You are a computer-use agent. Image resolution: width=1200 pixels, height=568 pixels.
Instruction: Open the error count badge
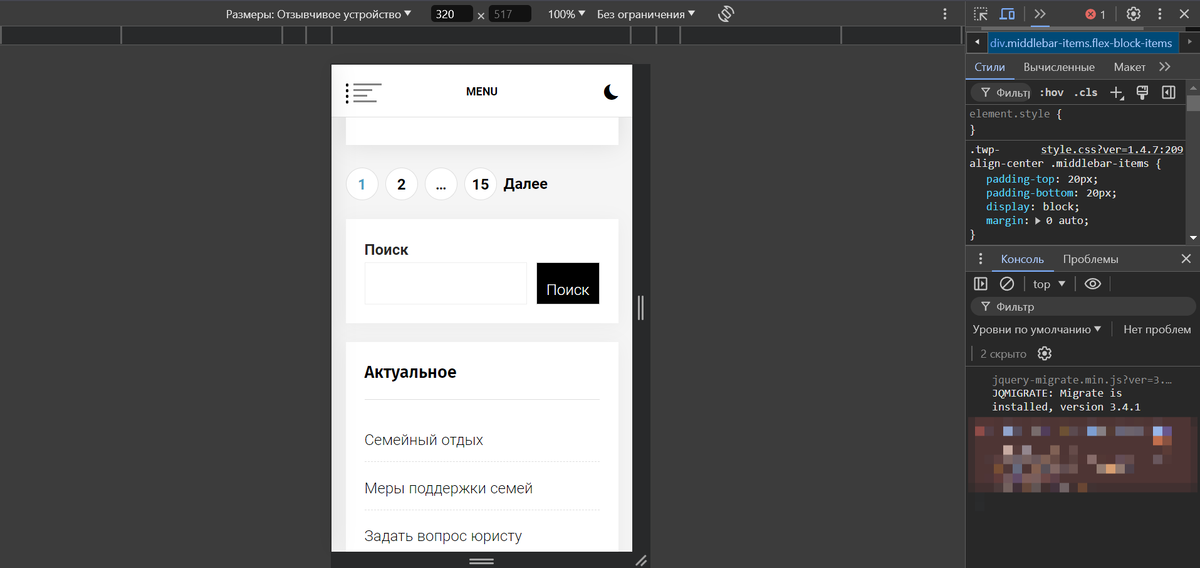pyautogui.click(x=1096, y=14)
